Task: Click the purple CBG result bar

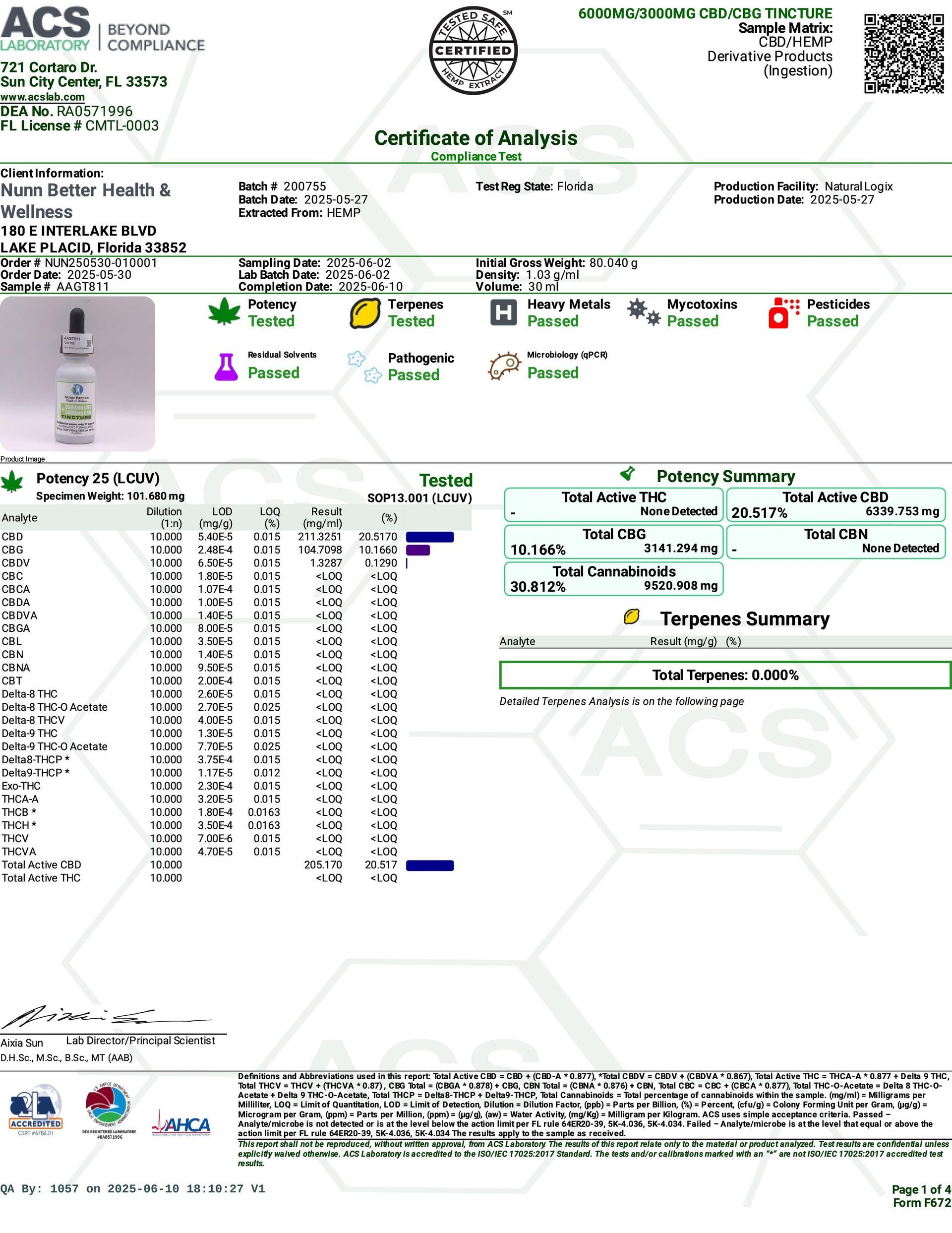Action: coord(417,550)
